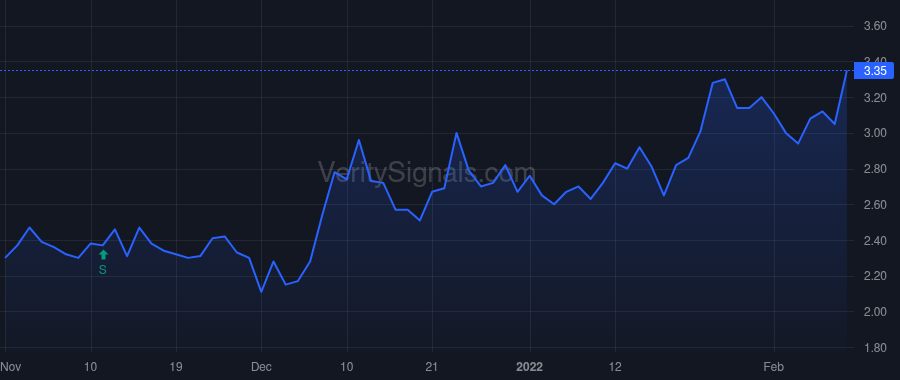Viewport: 900px width, 380px height.
Task: Click the S label under the signal arrow
Action: pos(103,269)
